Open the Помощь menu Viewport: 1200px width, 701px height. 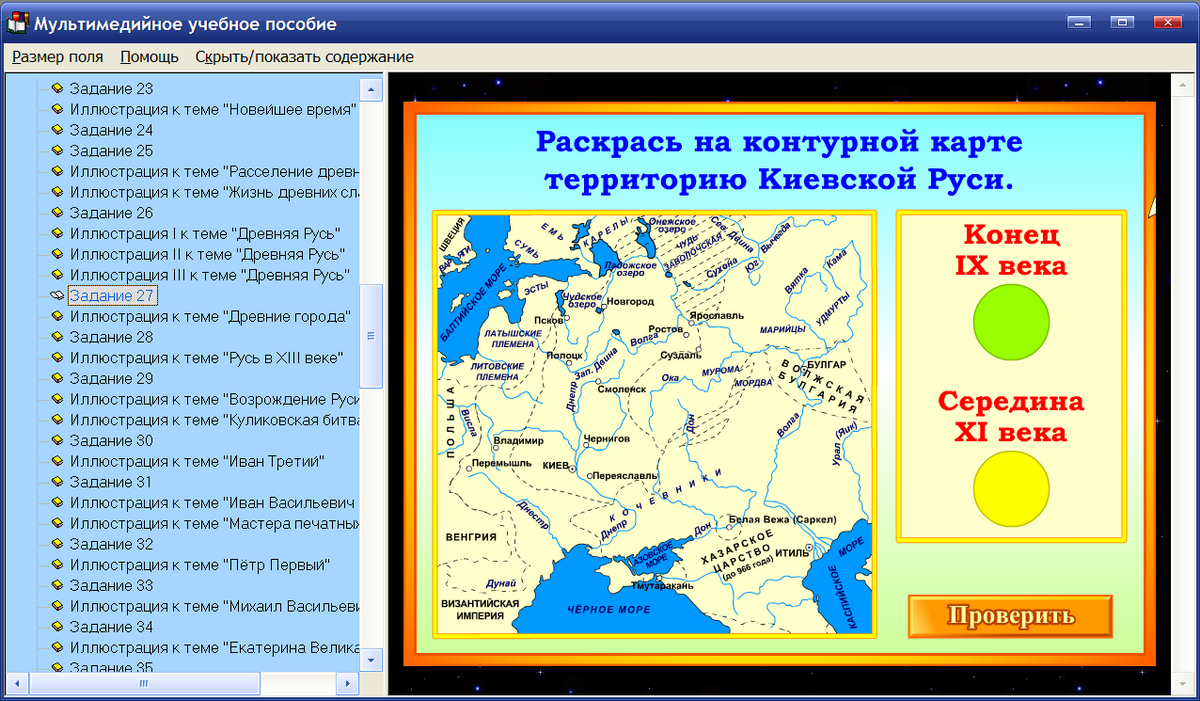[148, 57]
